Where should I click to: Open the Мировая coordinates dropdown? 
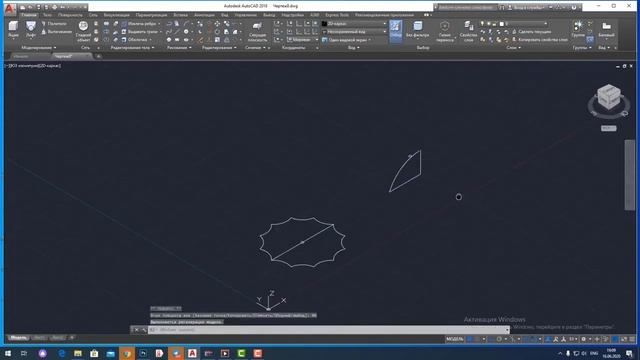pyautogui.click(x=302, y=40)
